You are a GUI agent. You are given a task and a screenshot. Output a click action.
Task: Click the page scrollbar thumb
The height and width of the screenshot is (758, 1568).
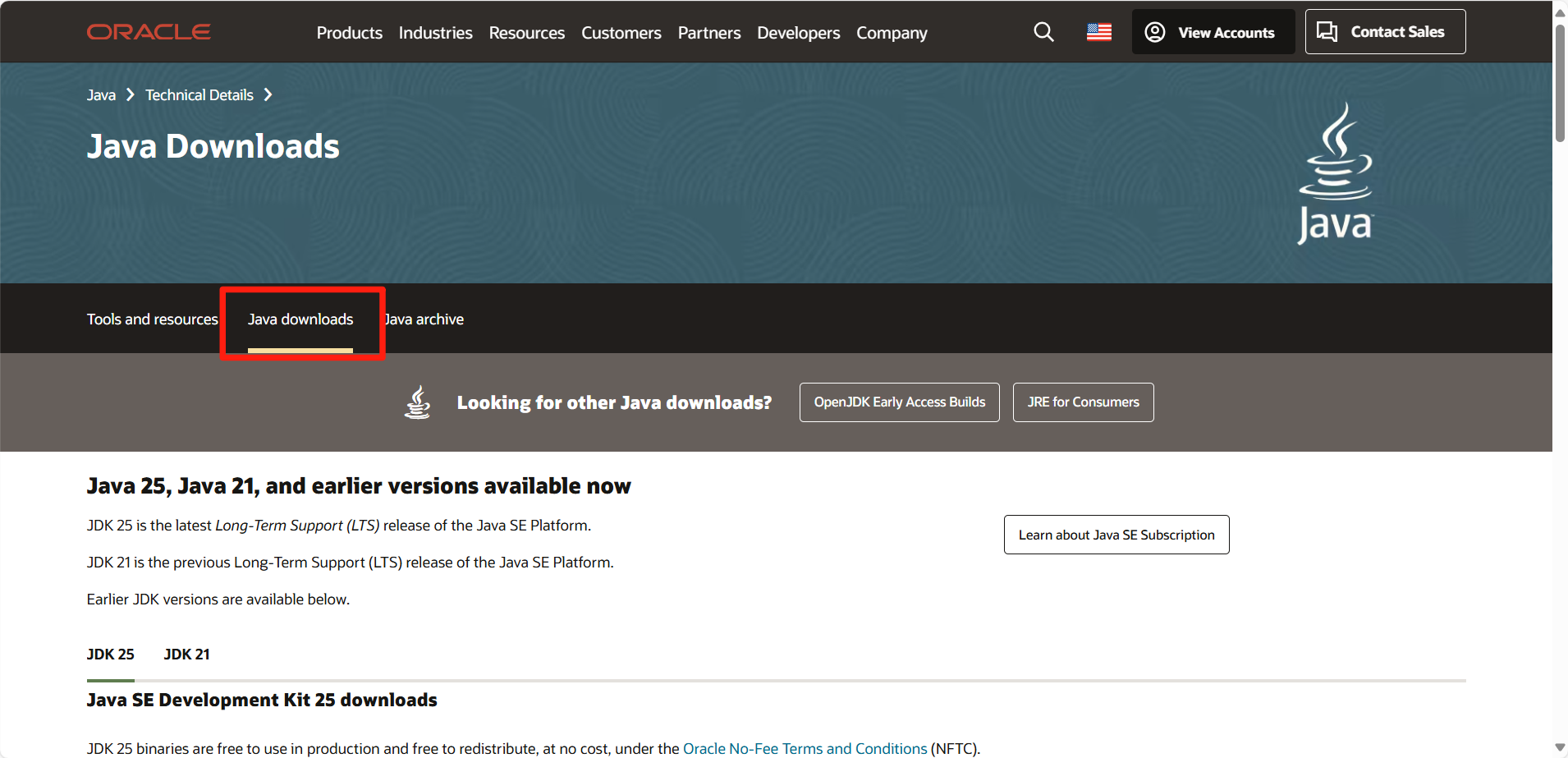pos(1560,84)
